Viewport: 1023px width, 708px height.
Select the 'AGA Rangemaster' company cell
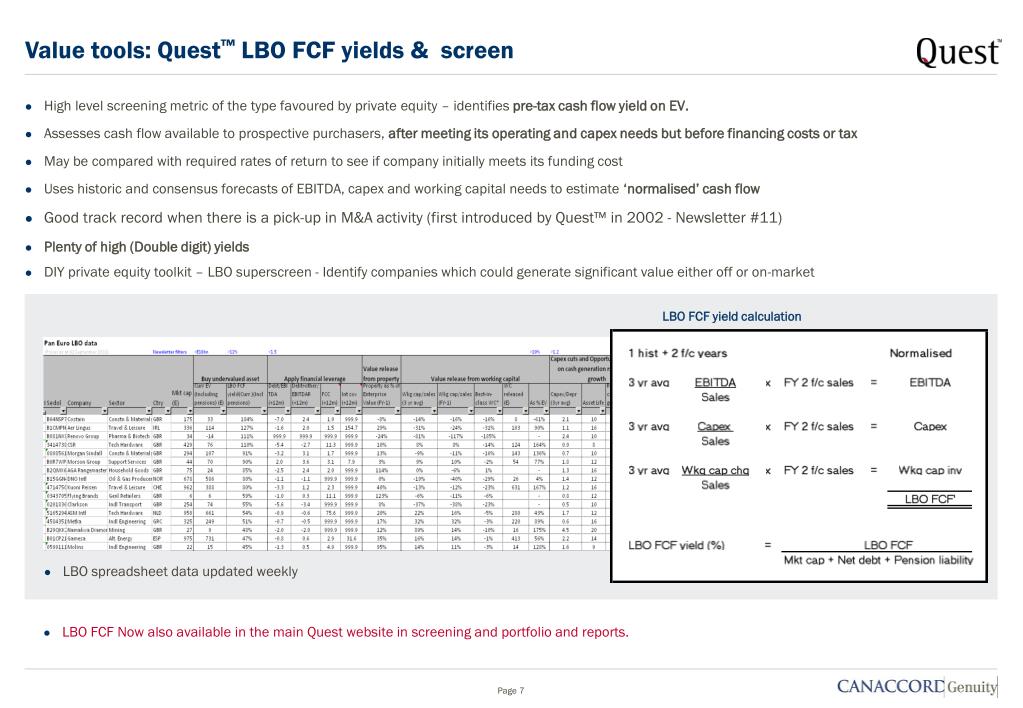(87, 470)
